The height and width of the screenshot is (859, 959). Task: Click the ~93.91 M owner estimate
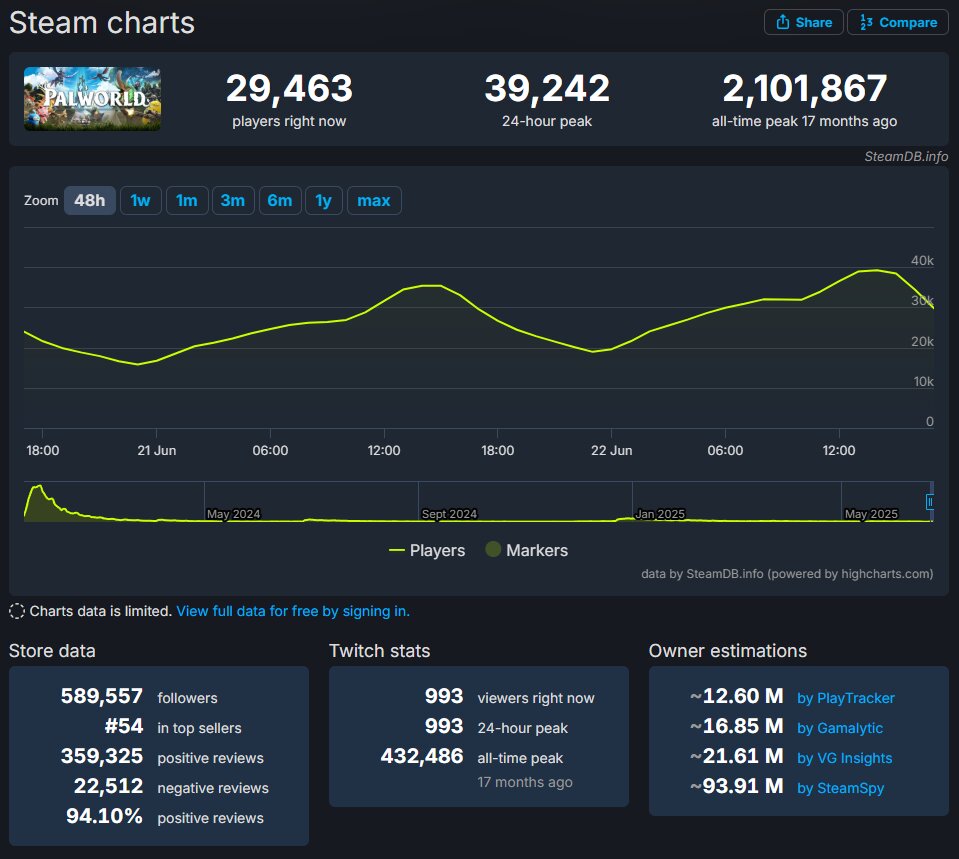[x=737, y=786]
